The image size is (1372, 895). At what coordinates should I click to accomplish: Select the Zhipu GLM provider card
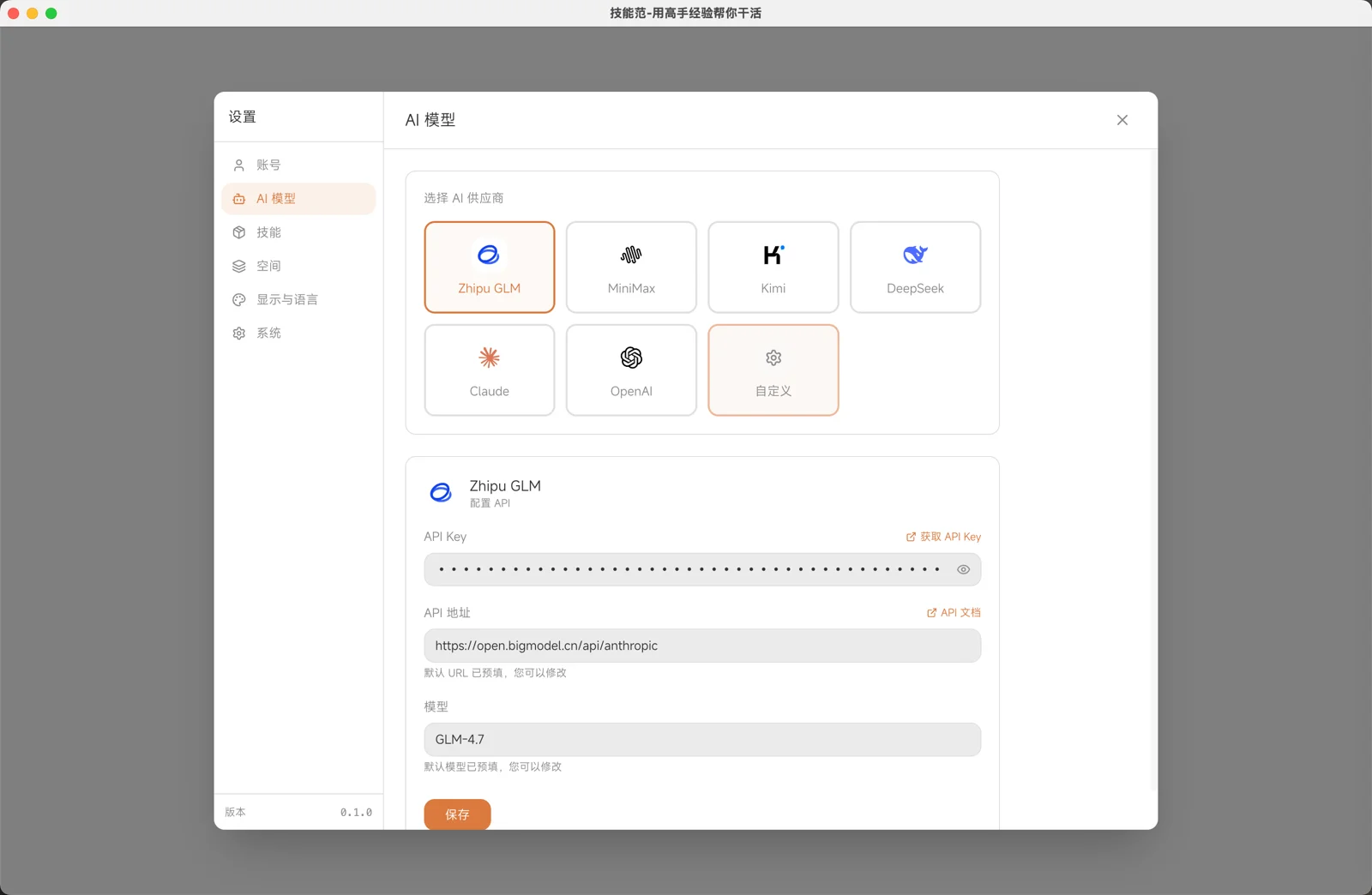tap(489, 267)
